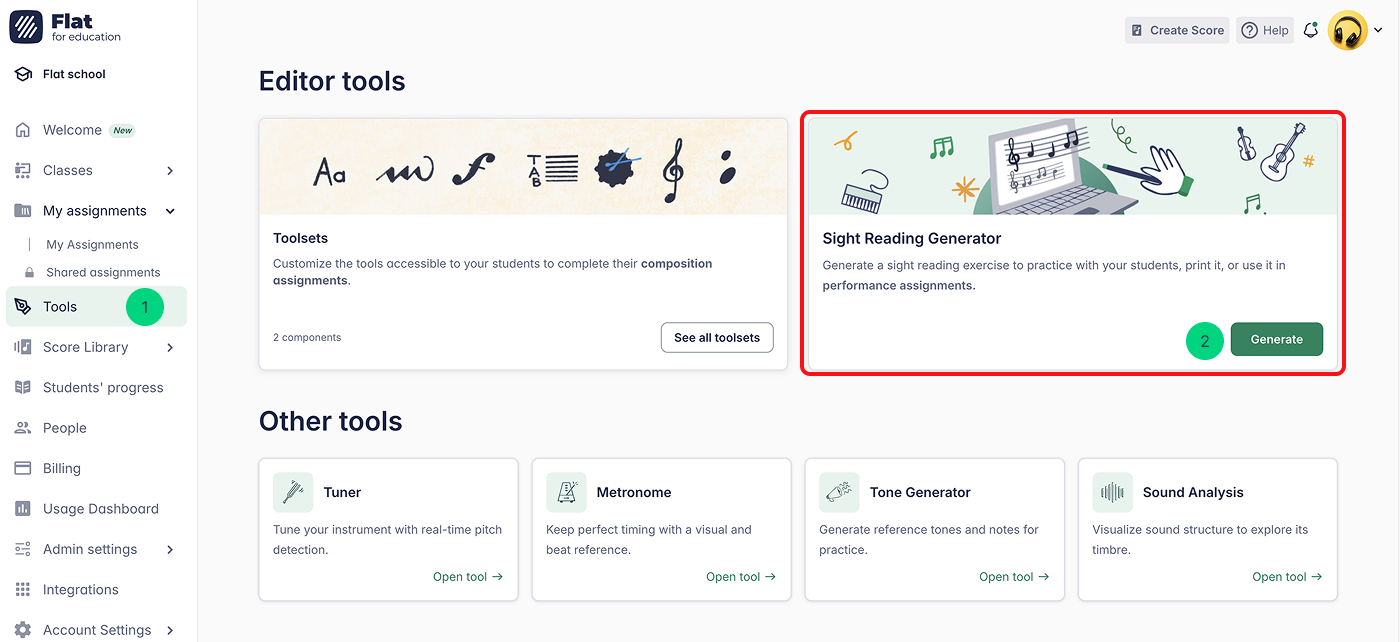Click the Tuner icon
This screenshot has width=1400, height=642.
click(293, 492)
